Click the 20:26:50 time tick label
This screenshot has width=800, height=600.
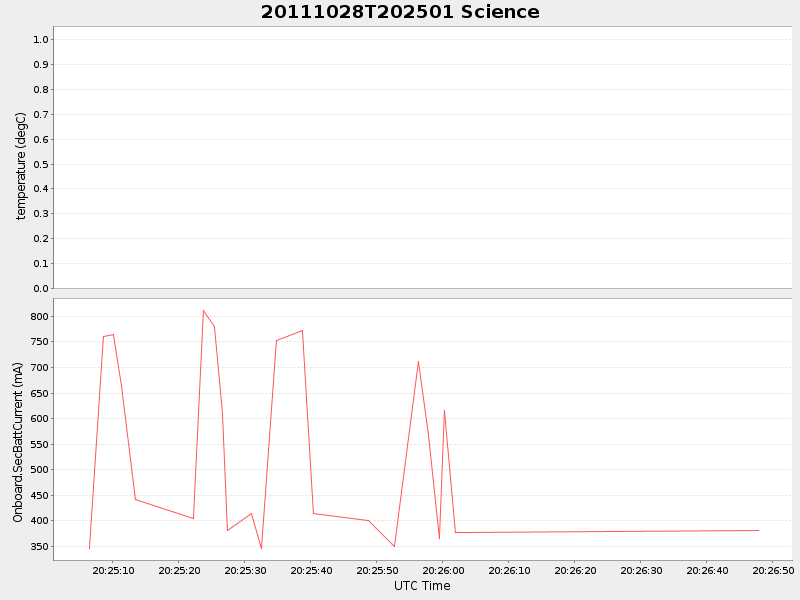pyautogui.click(x=773, y=570)
